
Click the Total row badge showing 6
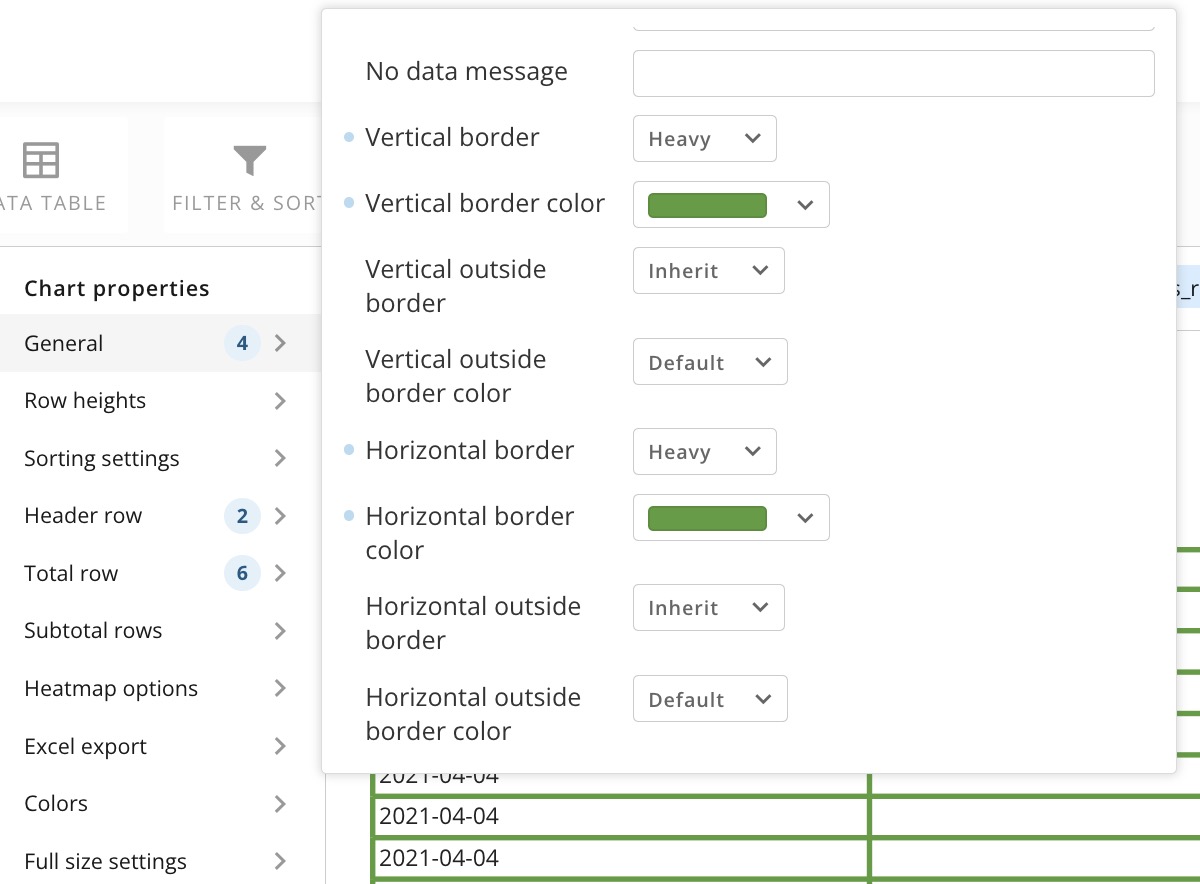pyautogui.click(x=242, y=573)
